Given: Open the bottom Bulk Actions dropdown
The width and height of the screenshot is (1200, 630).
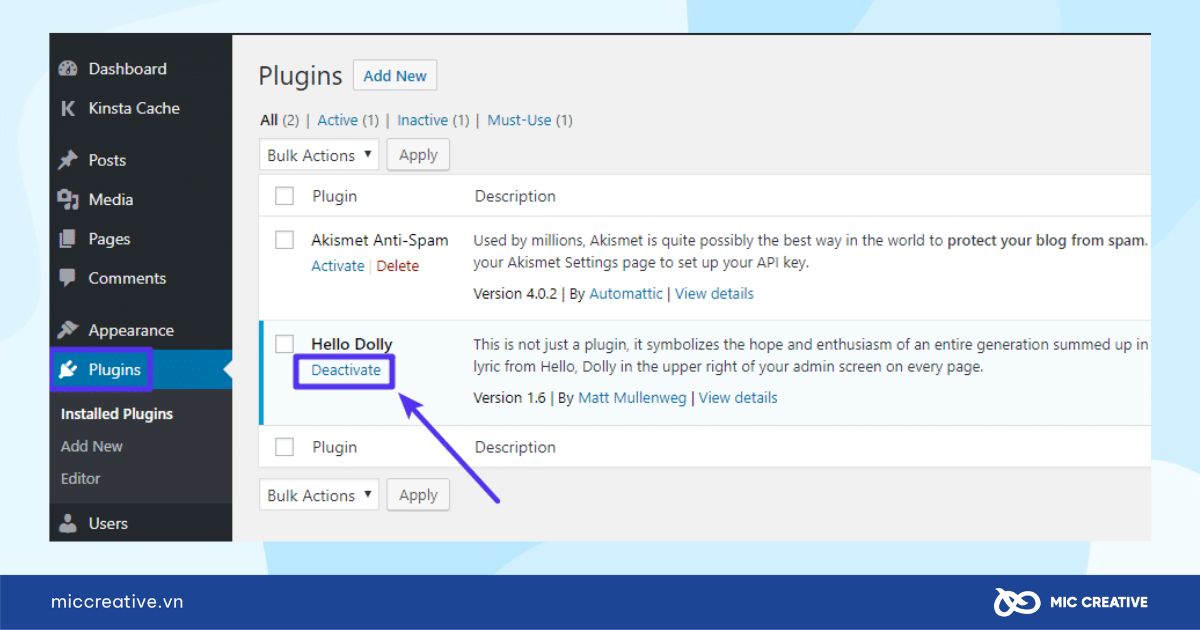Looking at the screenshot, I should coord(319,495).
